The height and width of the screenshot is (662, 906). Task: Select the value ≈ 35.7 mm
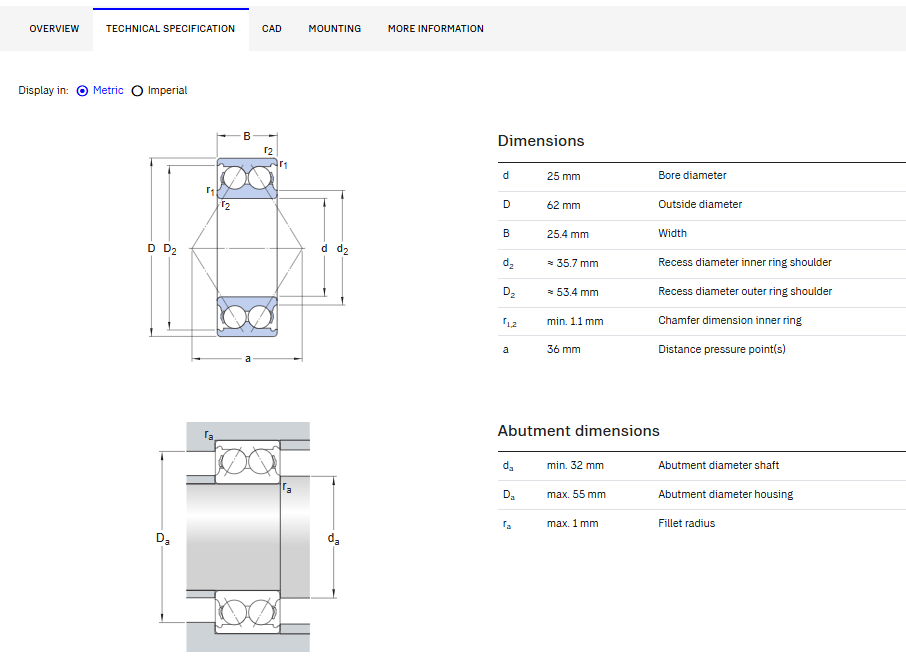pyautogui.click(x=573, y=263)
